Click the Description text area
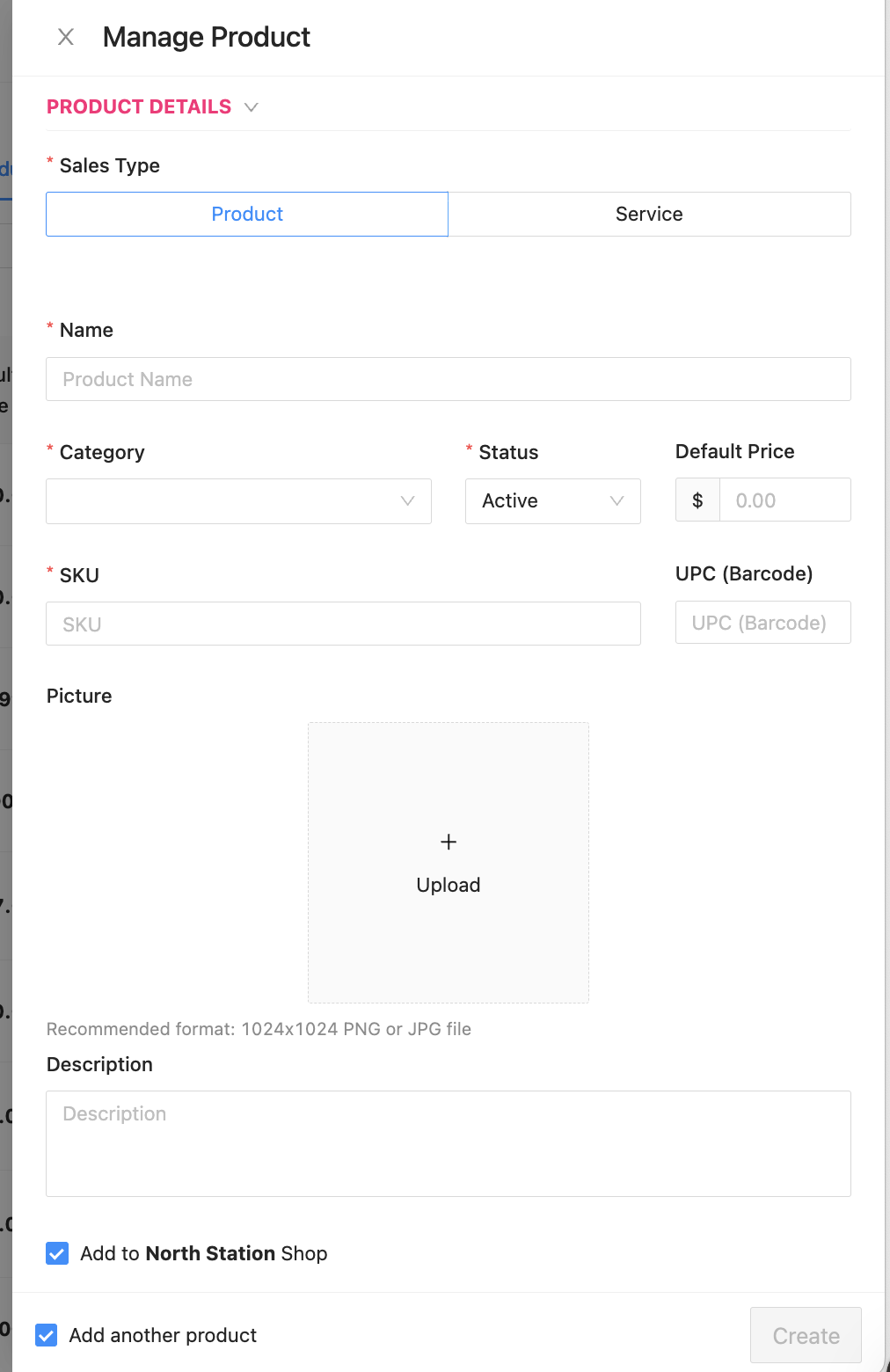 pos(449,1143)
